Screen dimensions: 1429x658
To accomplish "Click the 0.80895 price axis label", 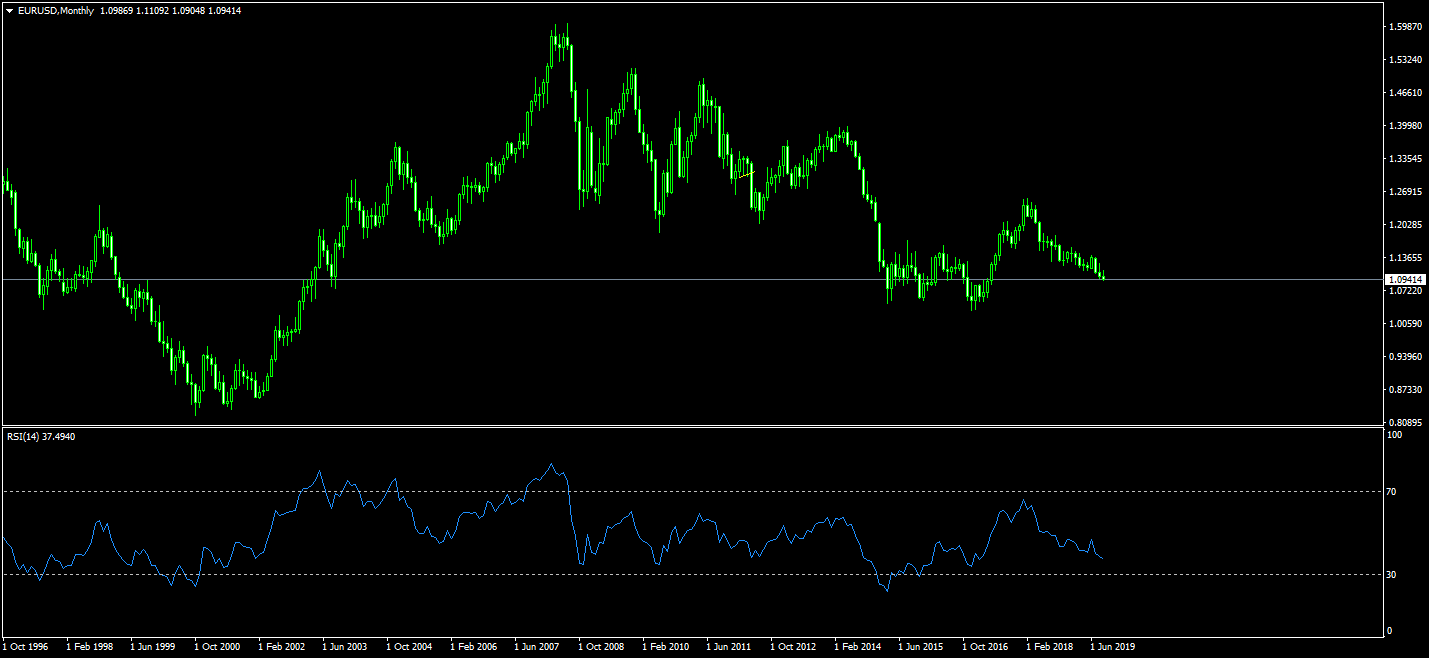I will (x=1405, y=422).
